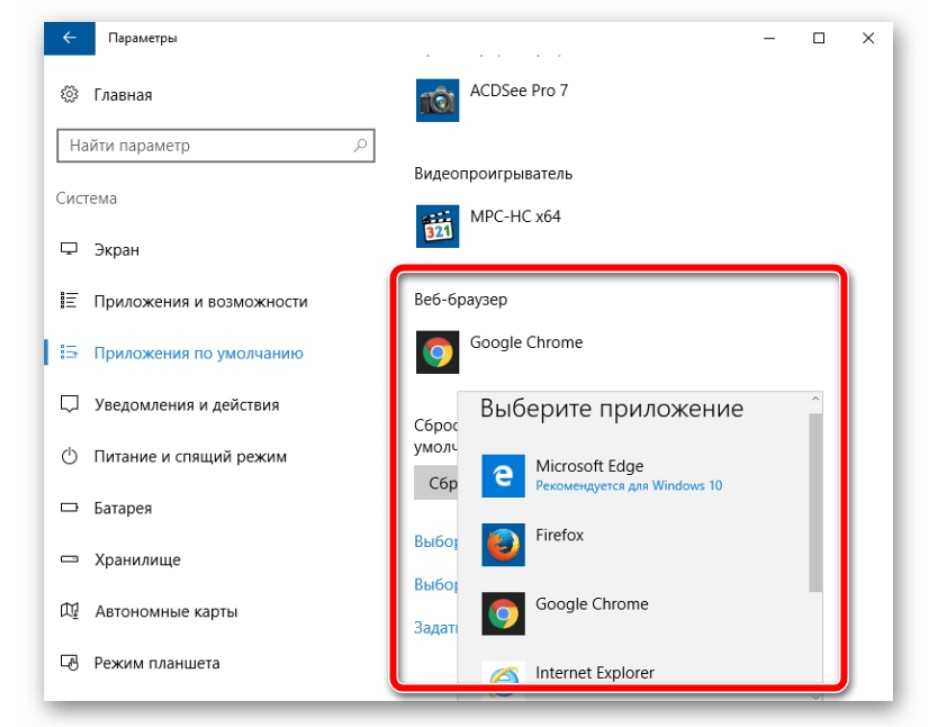Image resolution: width=938 pixels, height=727 pixels.
Task: Maximize the Параметры window
Action: tap(819, 38)
